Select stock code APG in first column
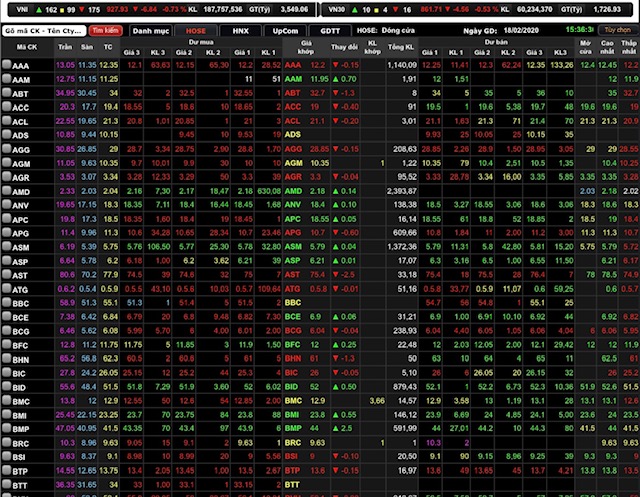 click(20, 234)
